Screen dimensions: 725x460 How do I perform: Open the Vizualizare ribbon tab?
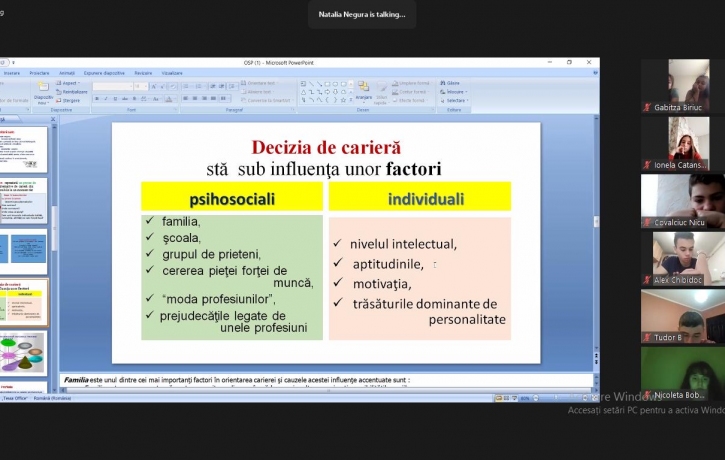coord(172,73)
